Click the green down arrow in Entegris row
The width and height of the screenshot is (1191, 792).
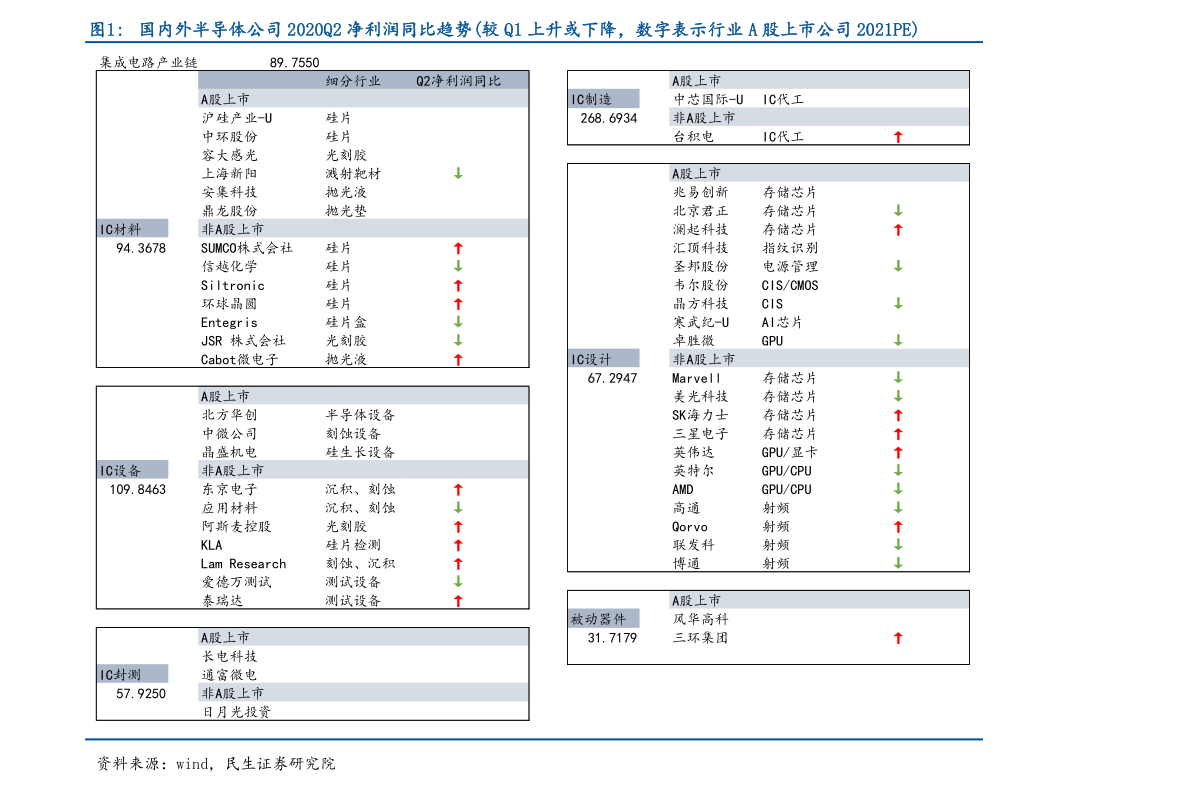(458, 321)
